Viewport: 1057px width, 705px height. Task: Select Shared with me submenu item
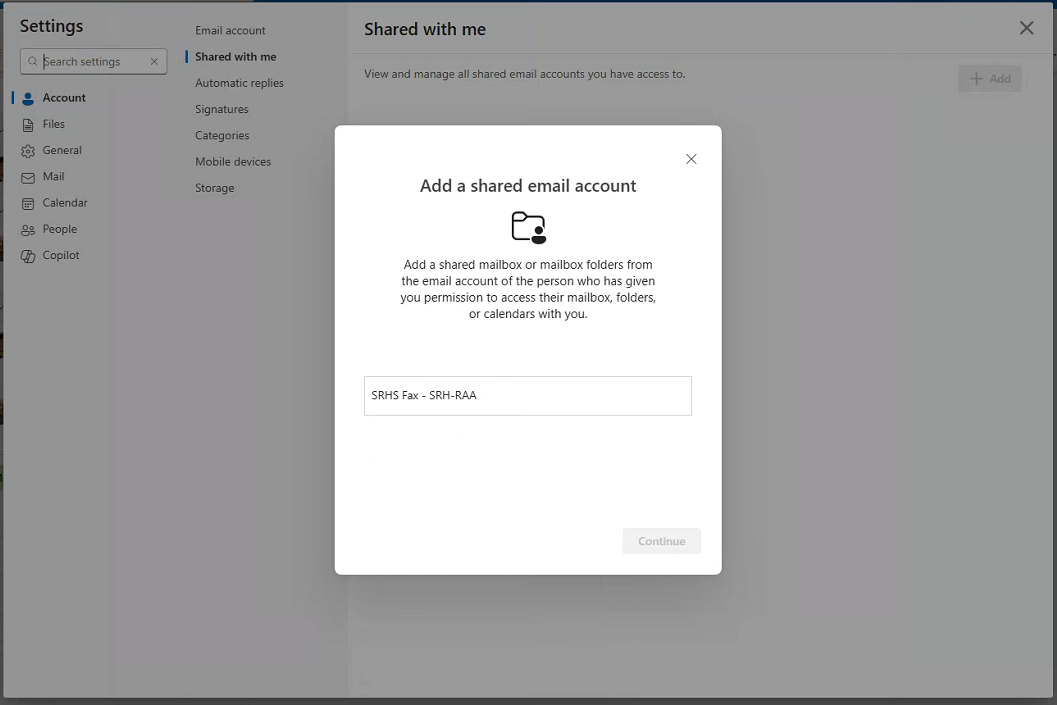tap(235, 57)
